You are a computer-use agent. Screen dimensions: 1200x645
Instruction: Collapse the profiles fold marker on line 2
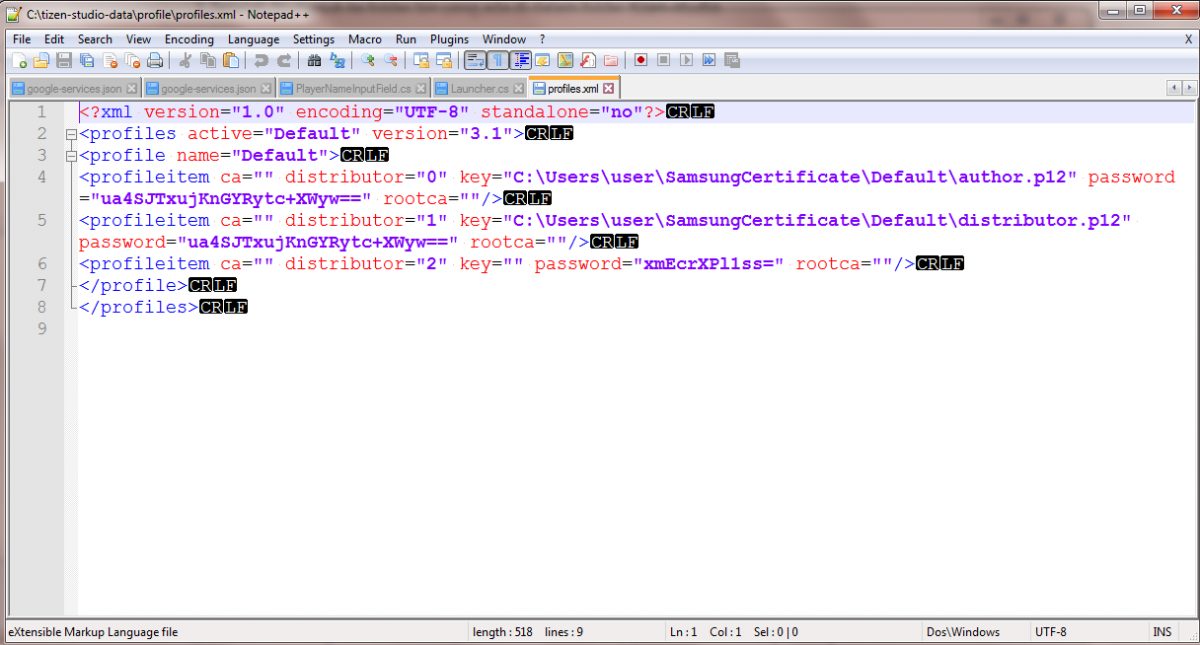(x=70, y=134)
